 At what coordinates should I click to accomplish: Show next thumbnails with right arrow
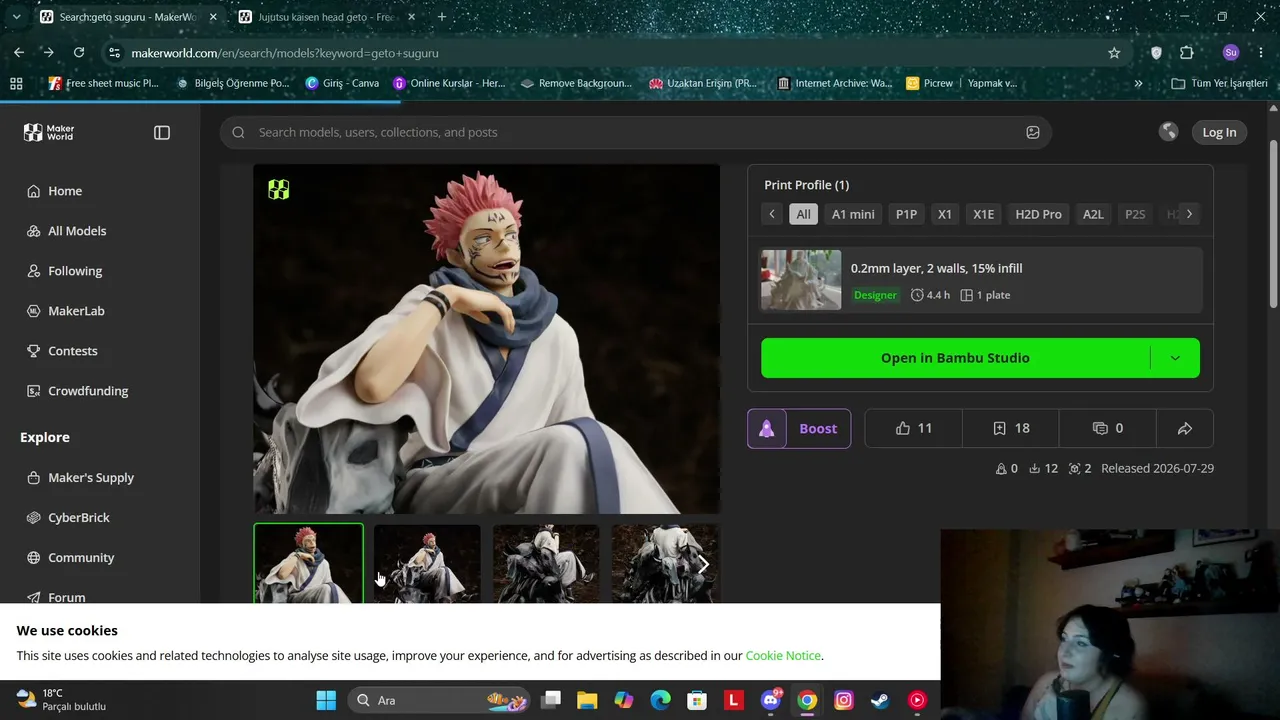(x=703, y=565)
